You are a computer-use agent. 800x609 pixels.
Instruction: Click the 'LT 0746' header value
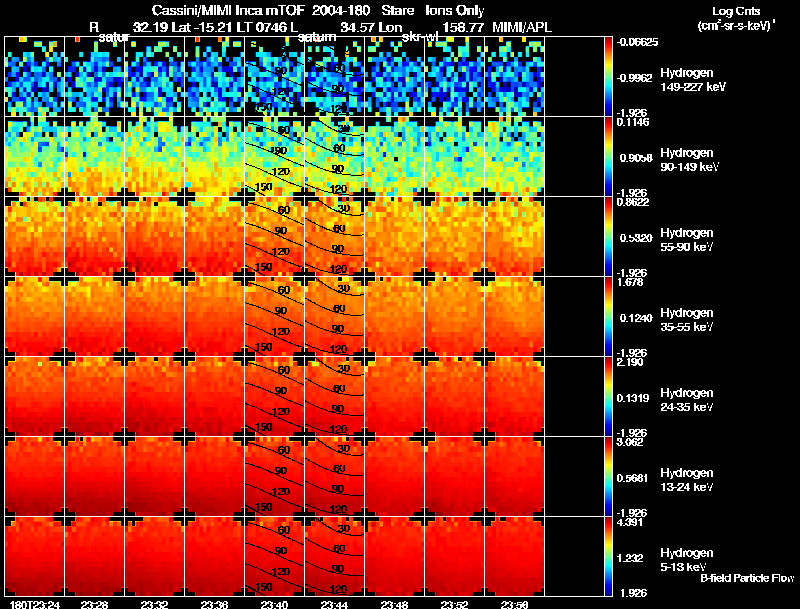click(261, 27)
